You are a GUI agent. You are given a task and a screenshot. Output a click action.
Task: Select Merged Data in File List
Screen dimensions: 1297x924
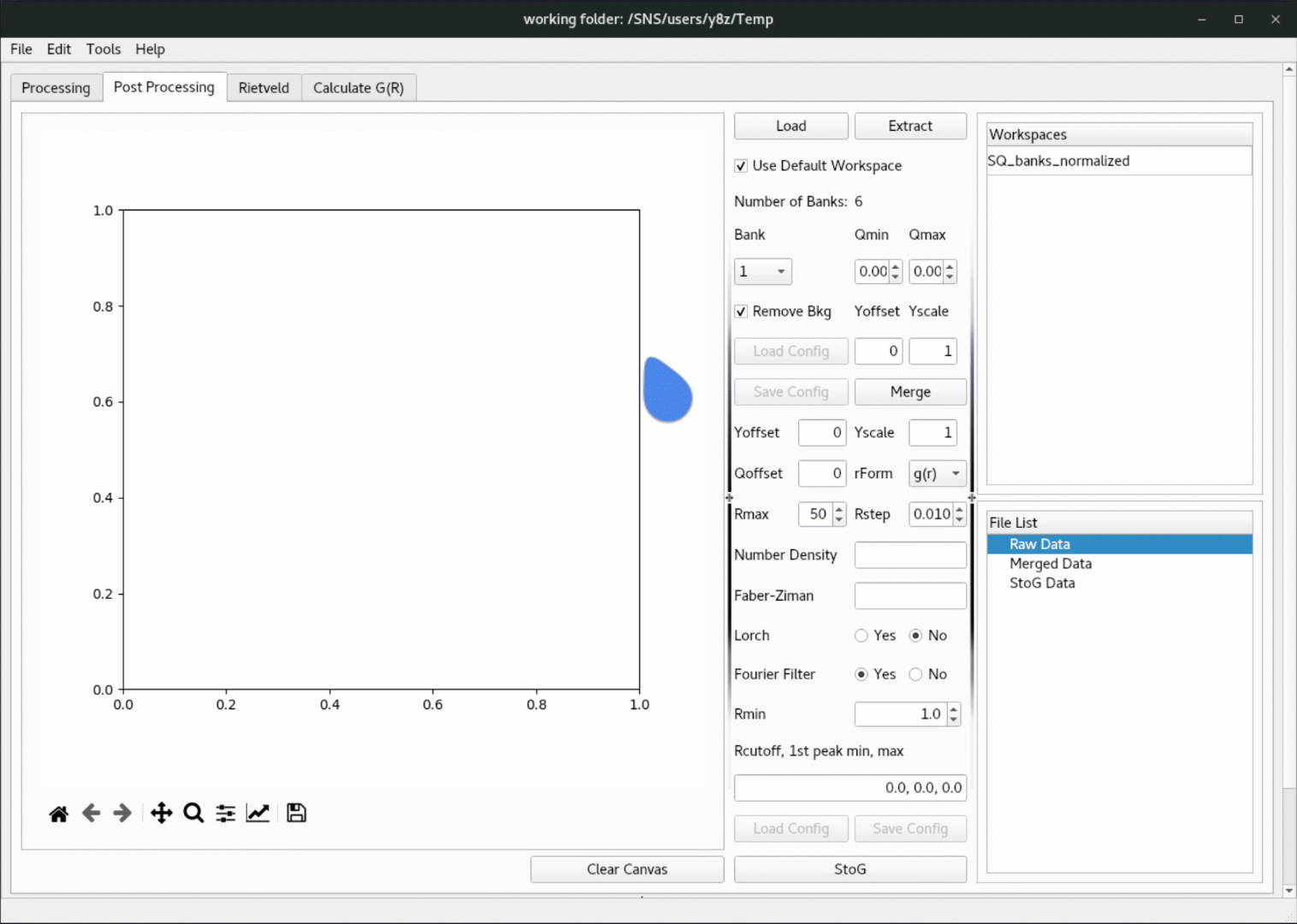tap(1050, 564)
